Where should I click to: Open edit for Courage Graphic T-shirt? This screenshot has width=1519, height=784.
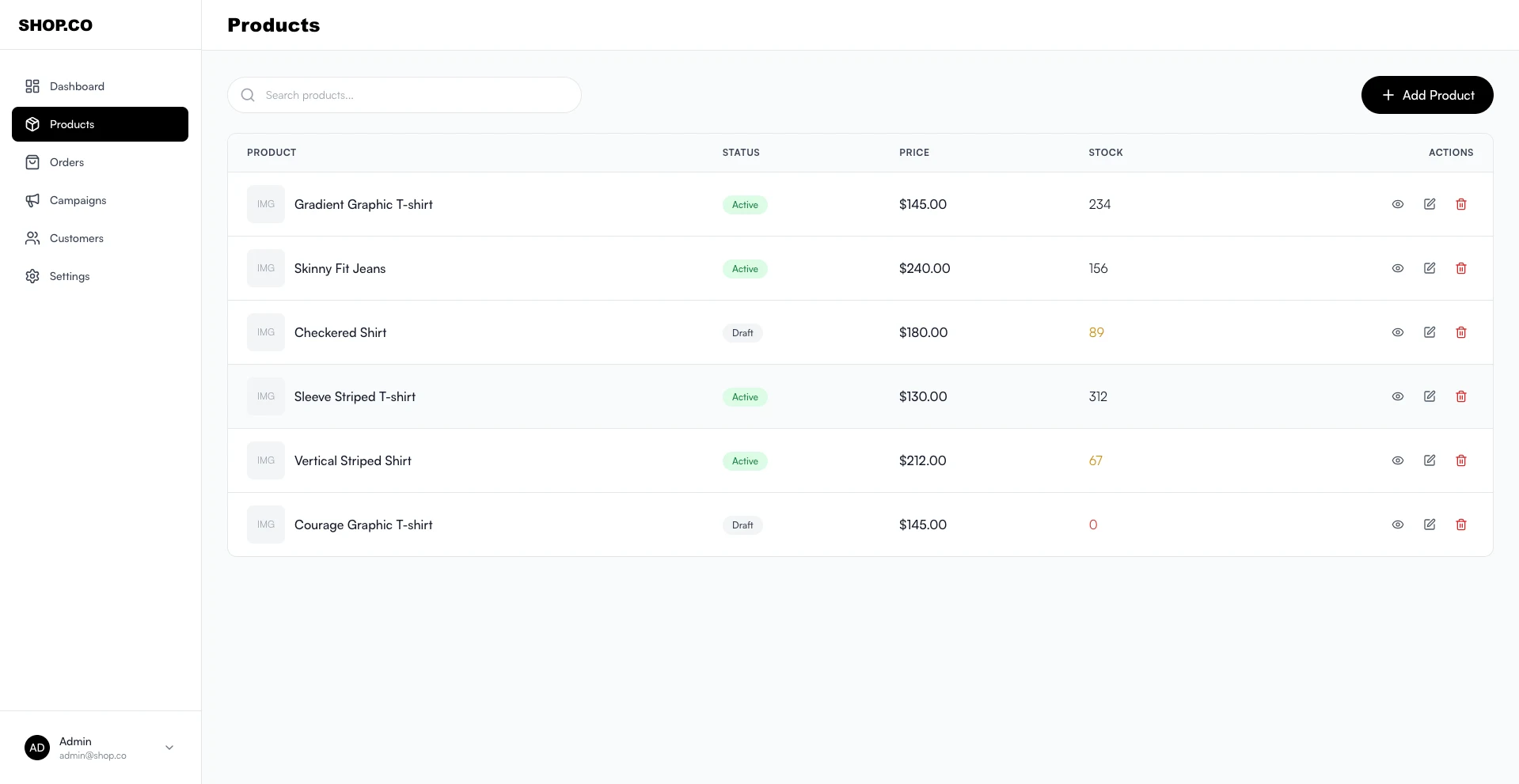tap(1430, 525)
